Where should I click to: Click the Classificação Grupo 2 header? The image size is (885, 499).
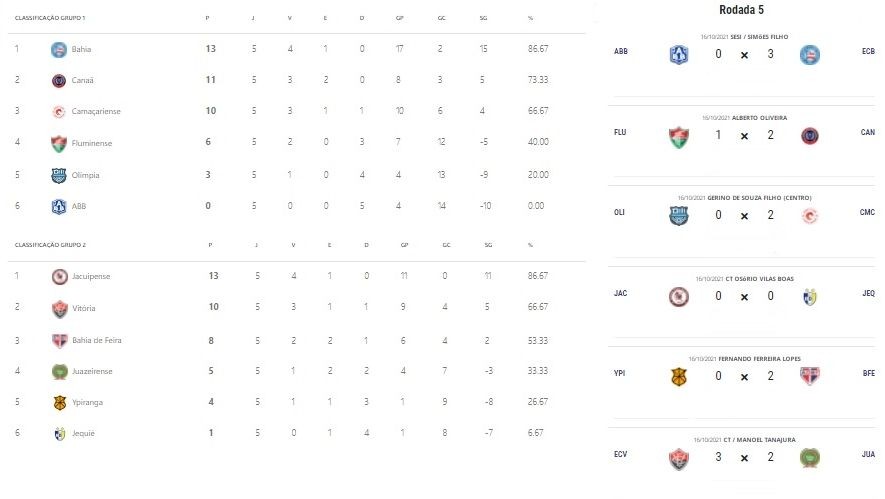[x=50, y=245]
